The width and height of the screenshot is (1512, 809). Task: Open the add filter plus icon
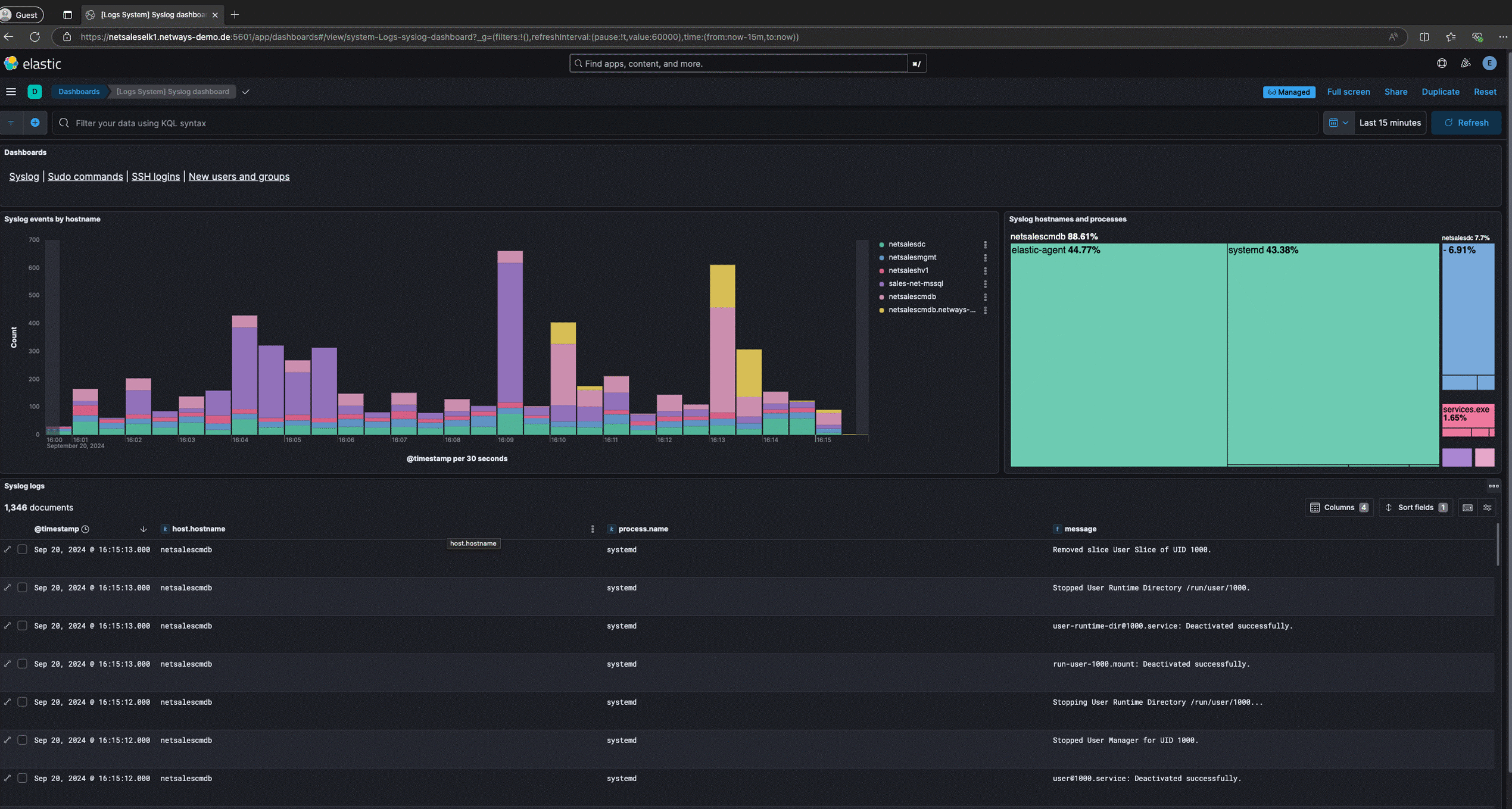pyautogui.click(x=35, y=123)
